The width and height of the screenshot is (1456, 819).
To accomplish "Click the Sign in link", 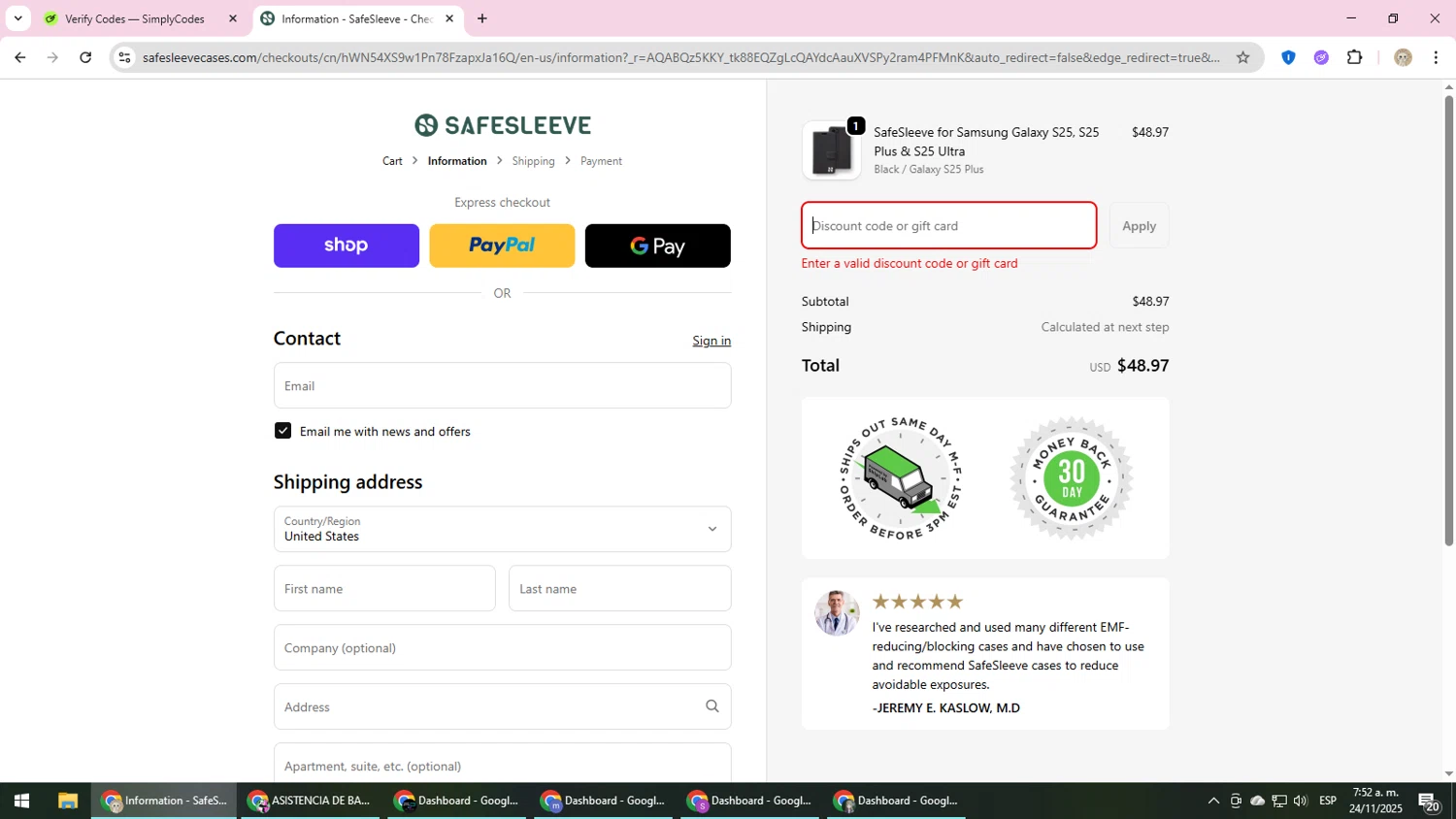I will 711,341.
